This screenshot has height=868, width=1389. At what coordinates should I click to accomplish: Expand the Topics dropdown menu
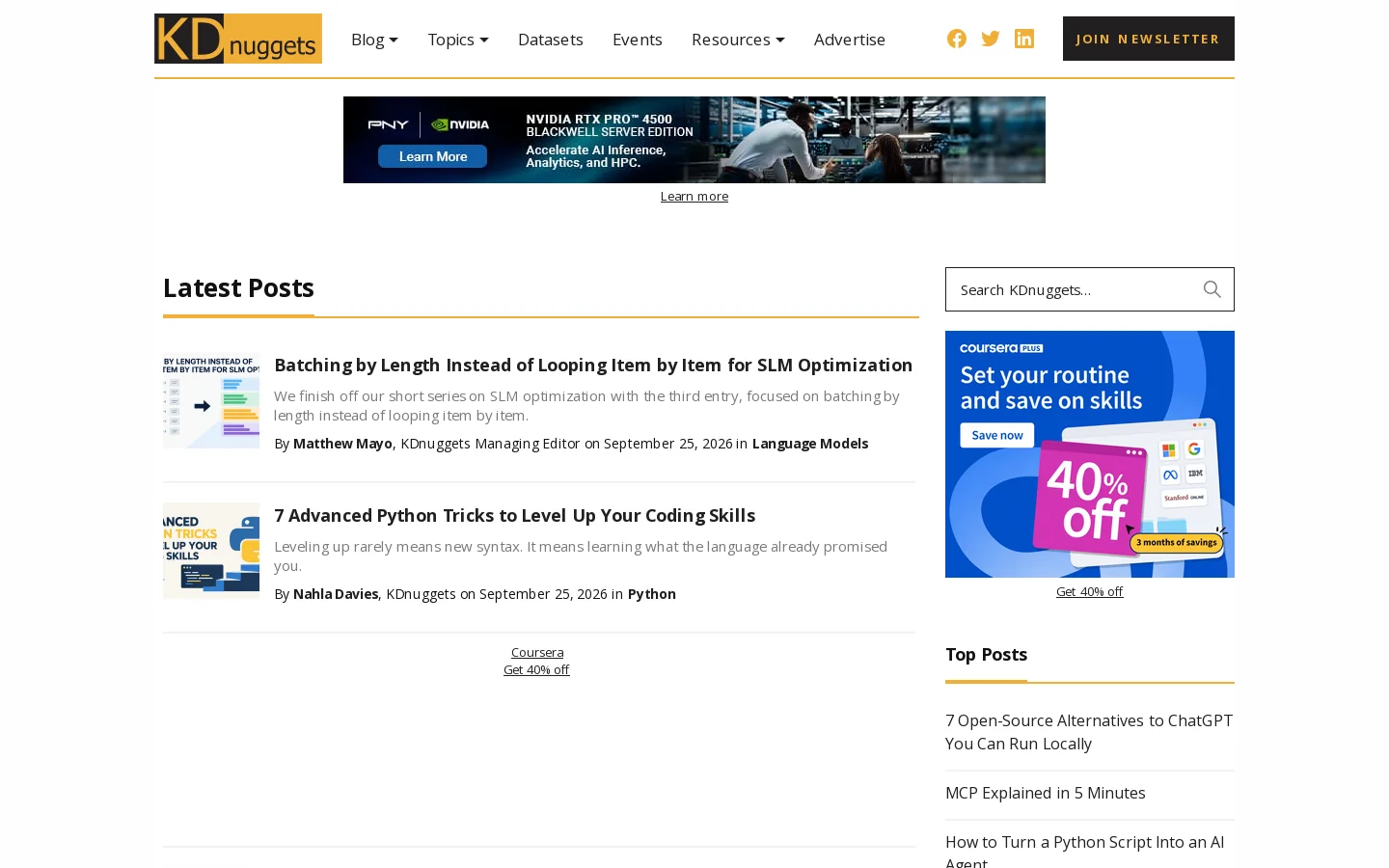point(458,40)
